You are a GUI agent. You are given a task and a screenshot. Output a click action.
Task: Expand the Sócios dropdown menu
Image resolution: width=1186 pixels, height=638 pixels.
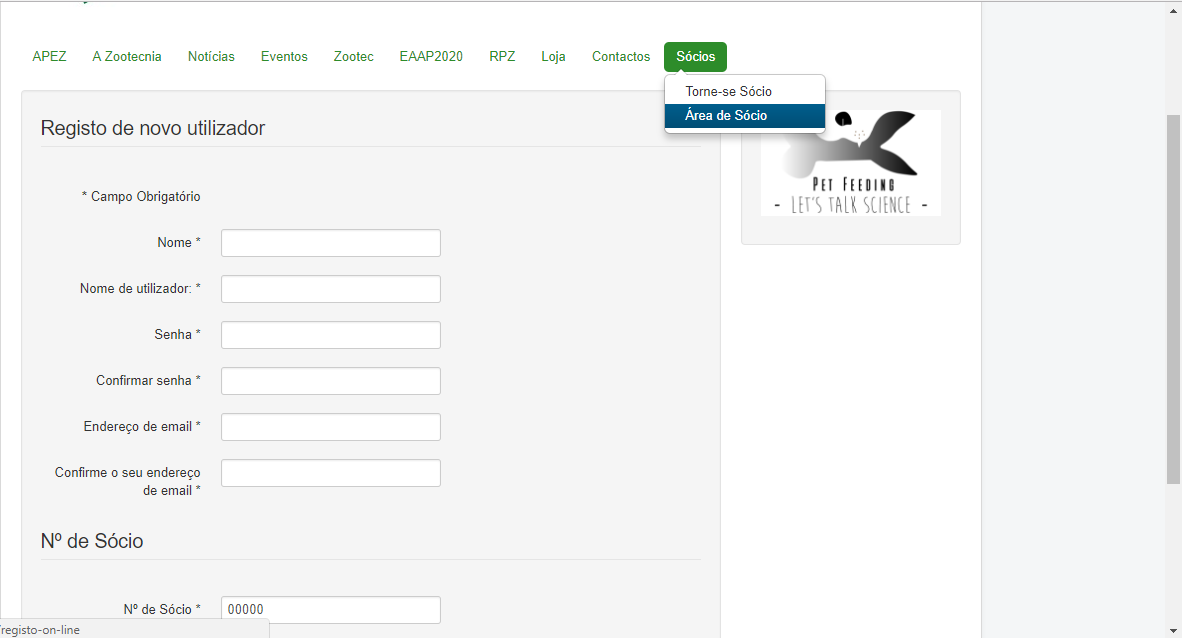[x=695, y=57]
